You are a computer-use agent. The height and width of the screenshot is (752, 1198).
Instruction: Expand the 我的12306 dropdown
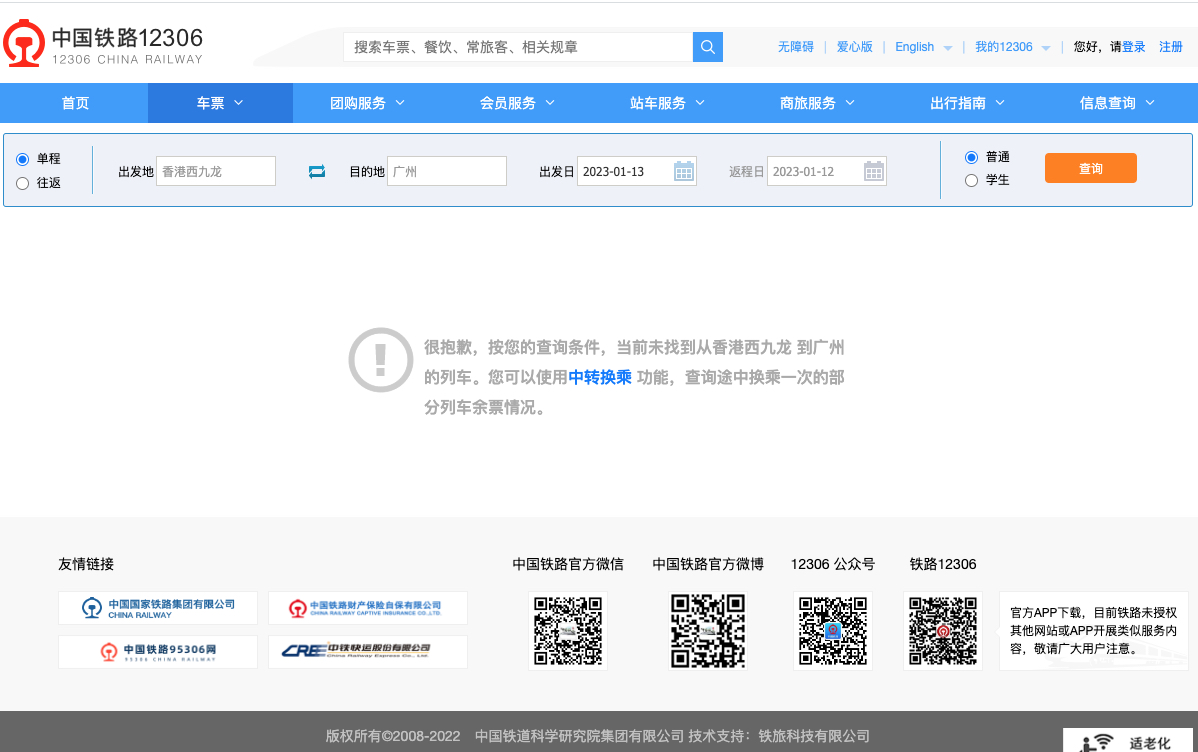click(x=1012, y=47)
